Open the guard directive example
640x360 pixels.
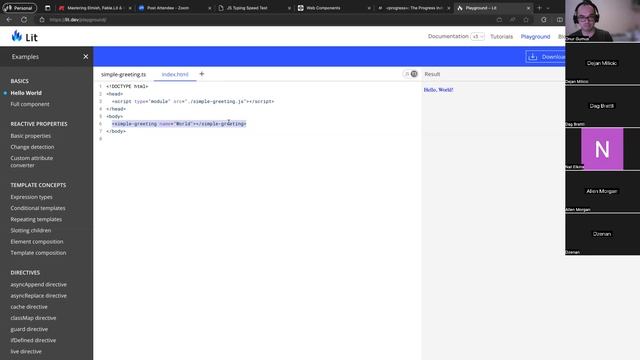(29, 329)
